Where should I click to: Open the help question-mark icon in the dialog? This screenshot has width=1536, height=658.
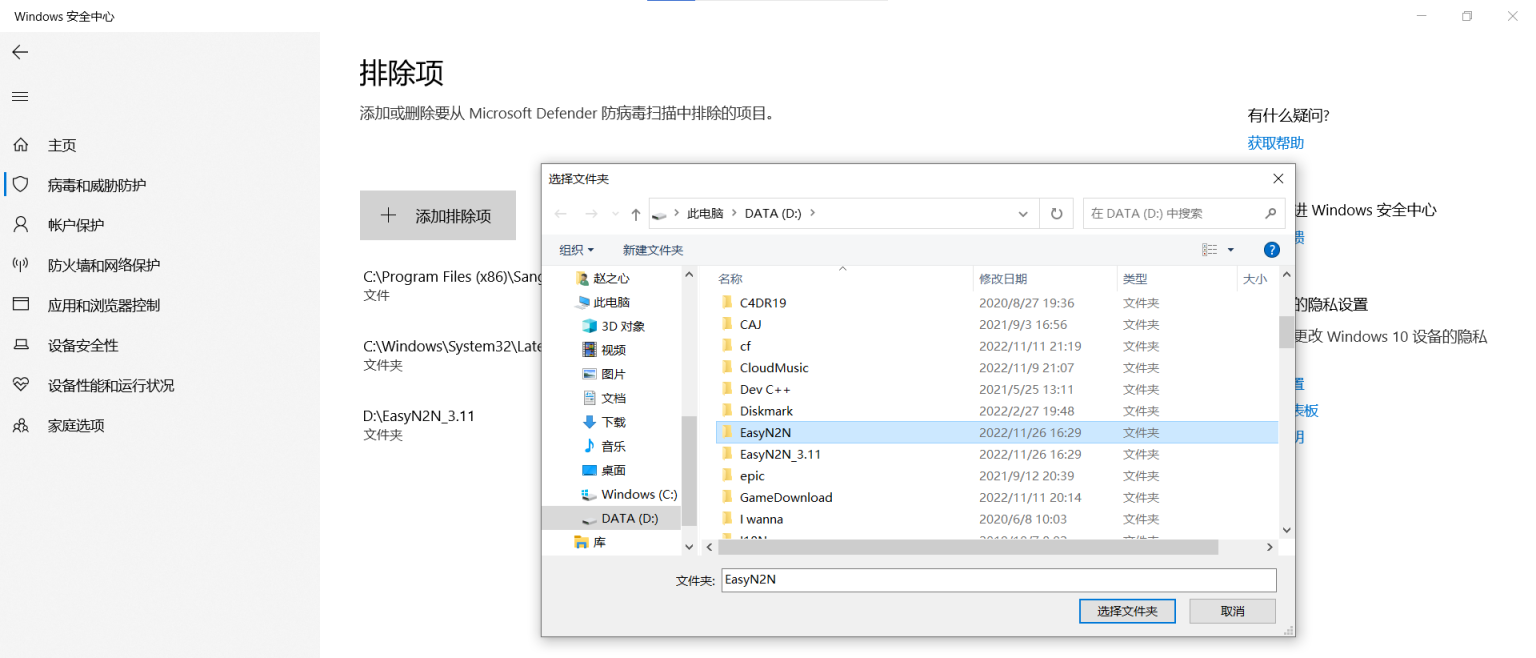click(1271, 249)
